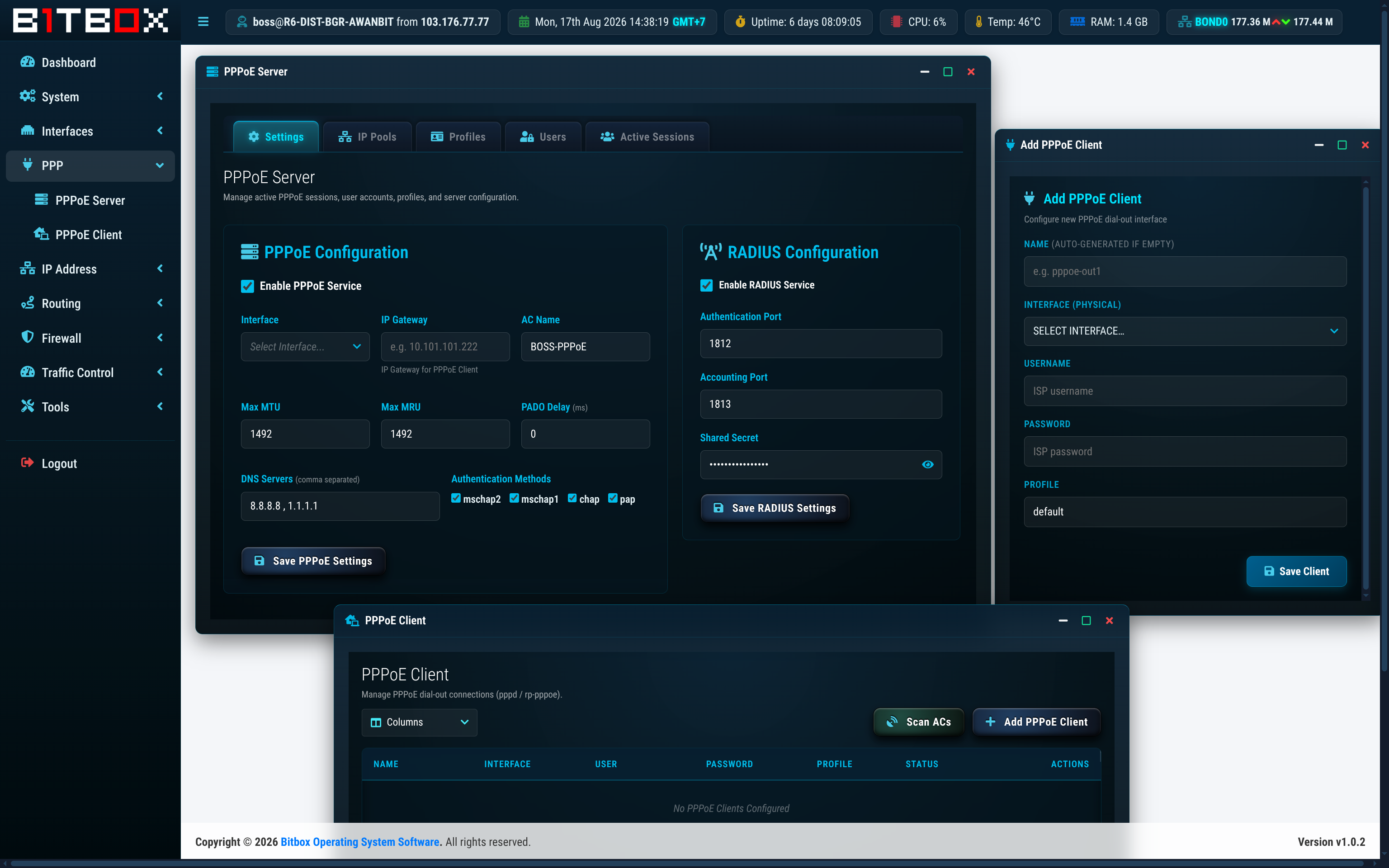
Task: Reveal Shared Secret with eye icon
Action: click(x=927, y=464)
